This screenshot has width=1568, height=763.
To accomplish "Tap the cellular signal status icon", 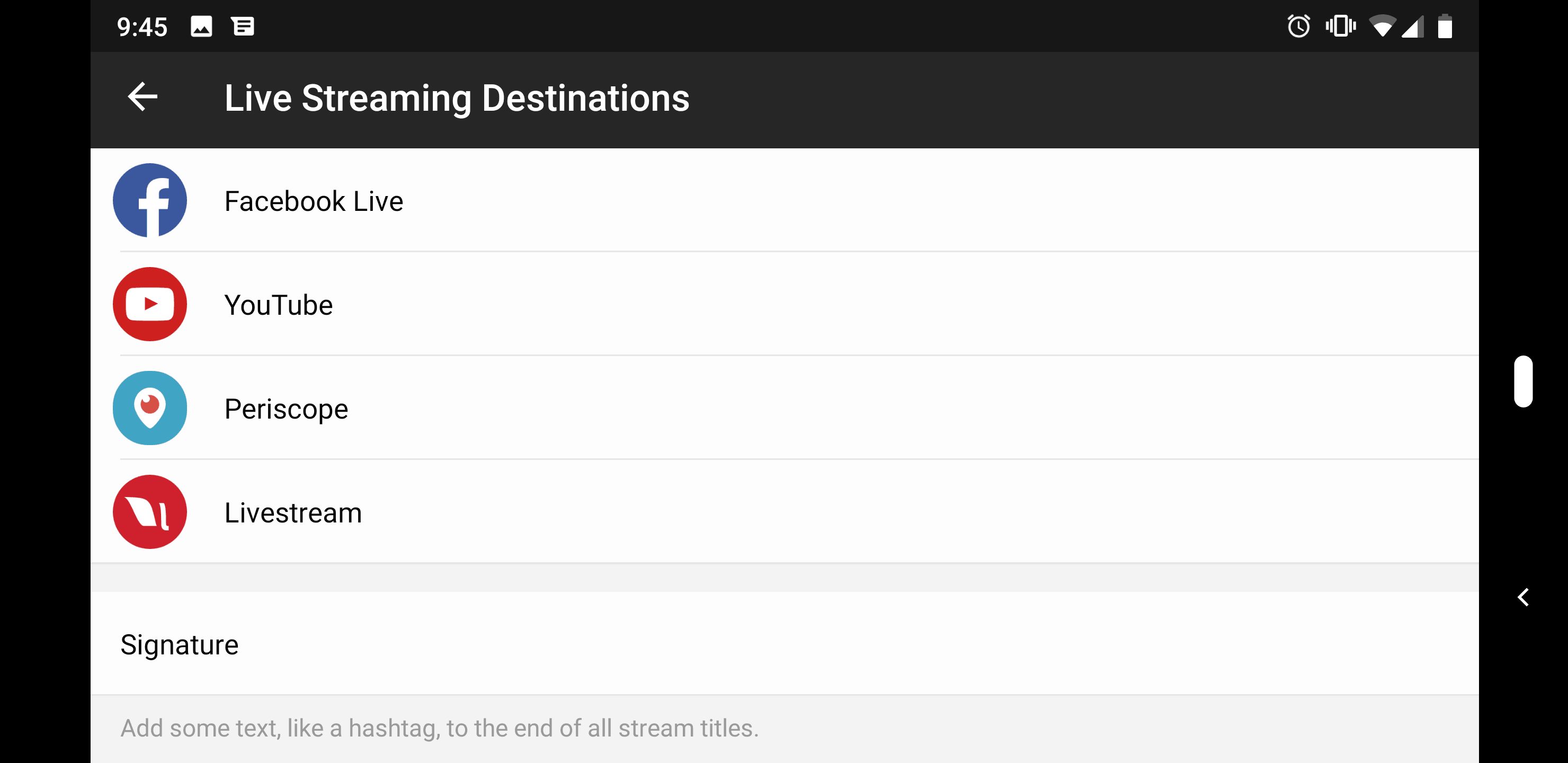I will (1412, 27).
